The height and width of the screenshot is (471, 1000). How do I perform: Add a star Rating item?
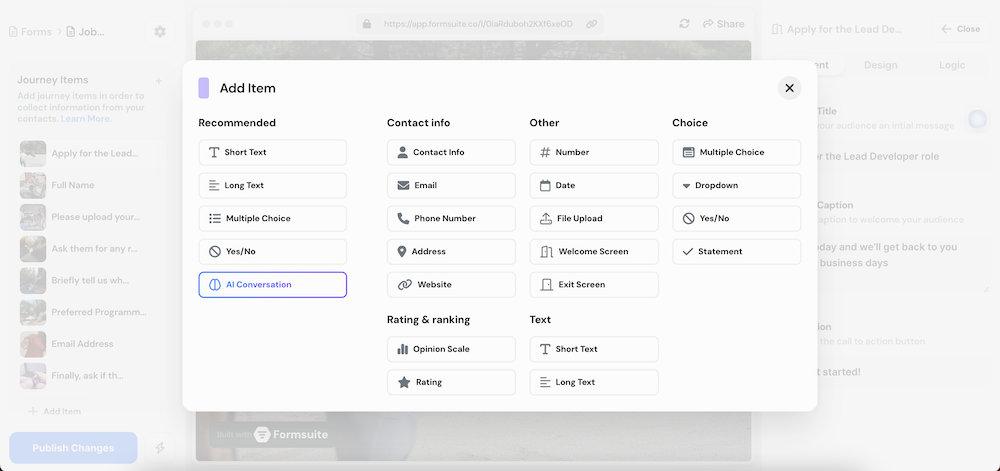click(451, 382)
